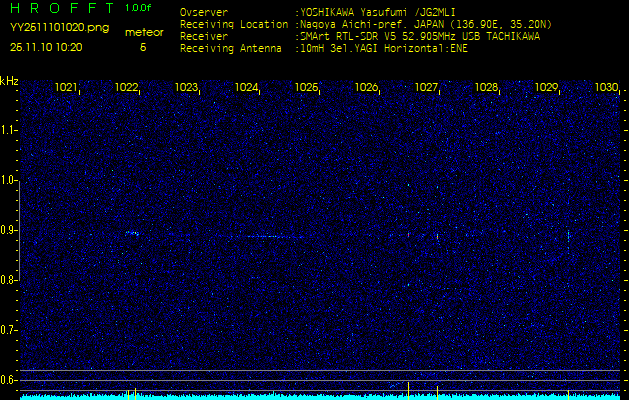Screen dimensions: 629x400
Task: Click the kHz axis unit label
Action: [9, 80]
